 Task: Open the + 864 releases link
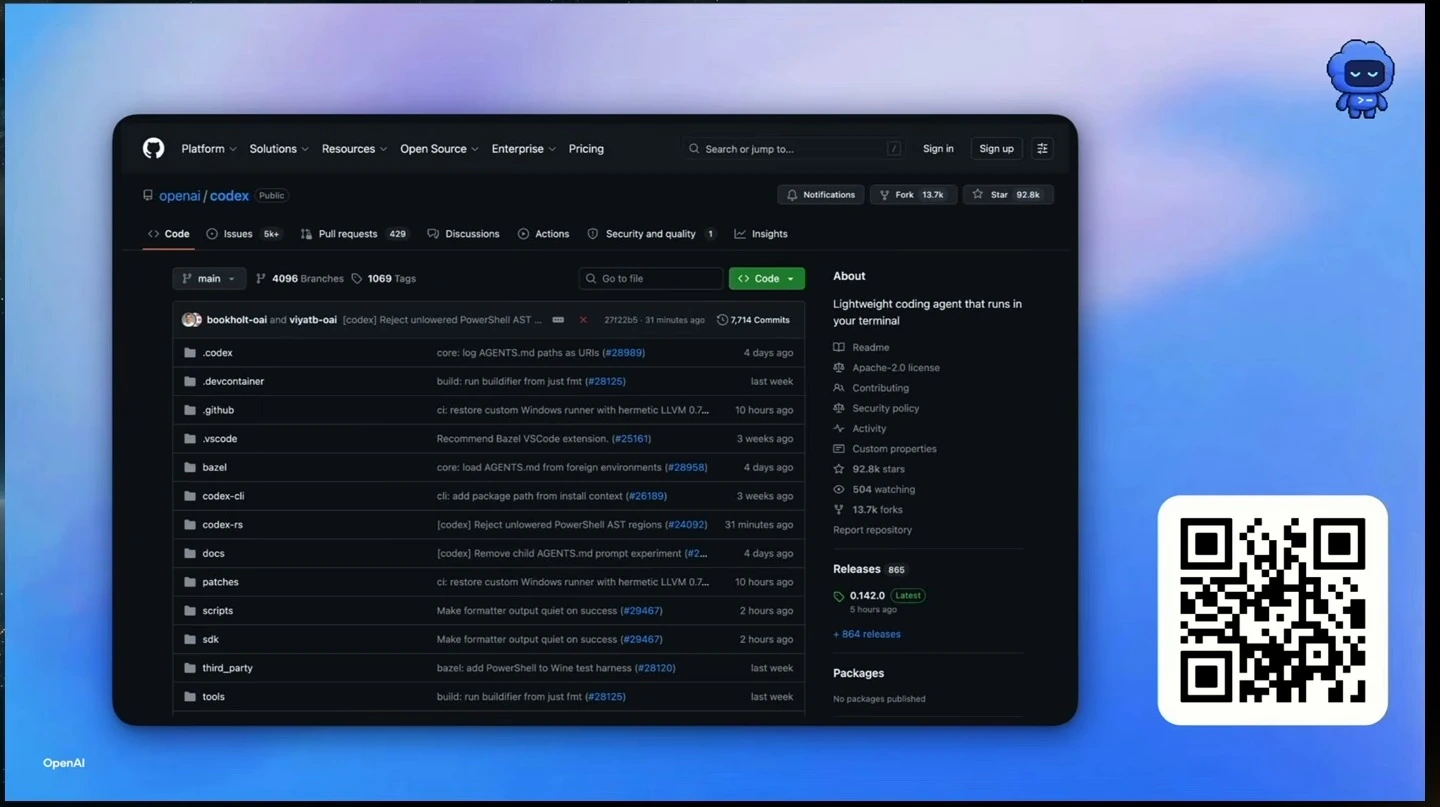point(867,634)
